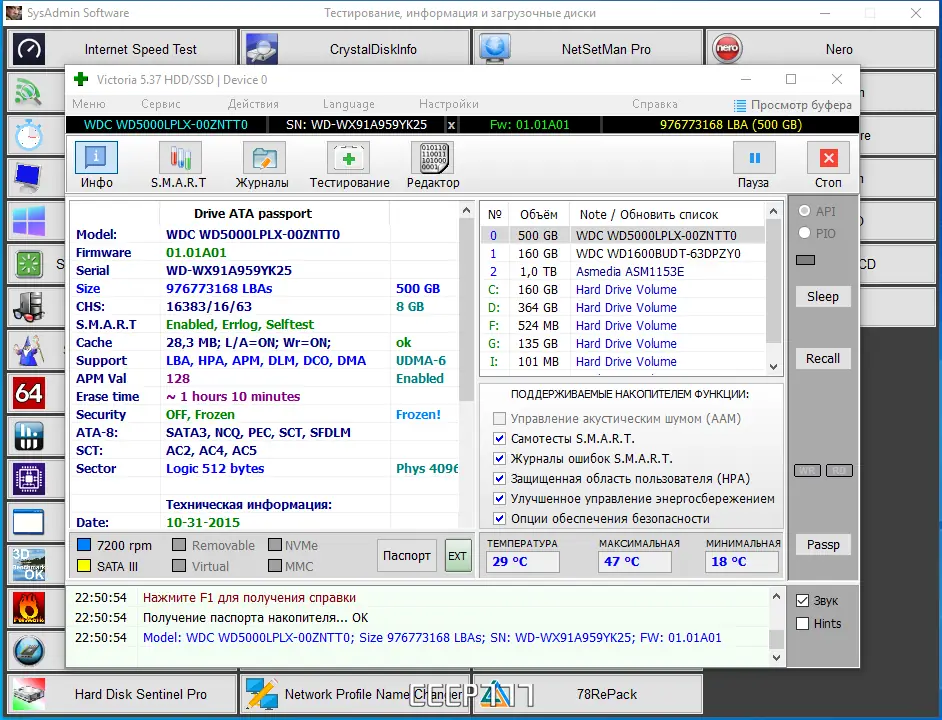Click the Passp button

(823, 545)
